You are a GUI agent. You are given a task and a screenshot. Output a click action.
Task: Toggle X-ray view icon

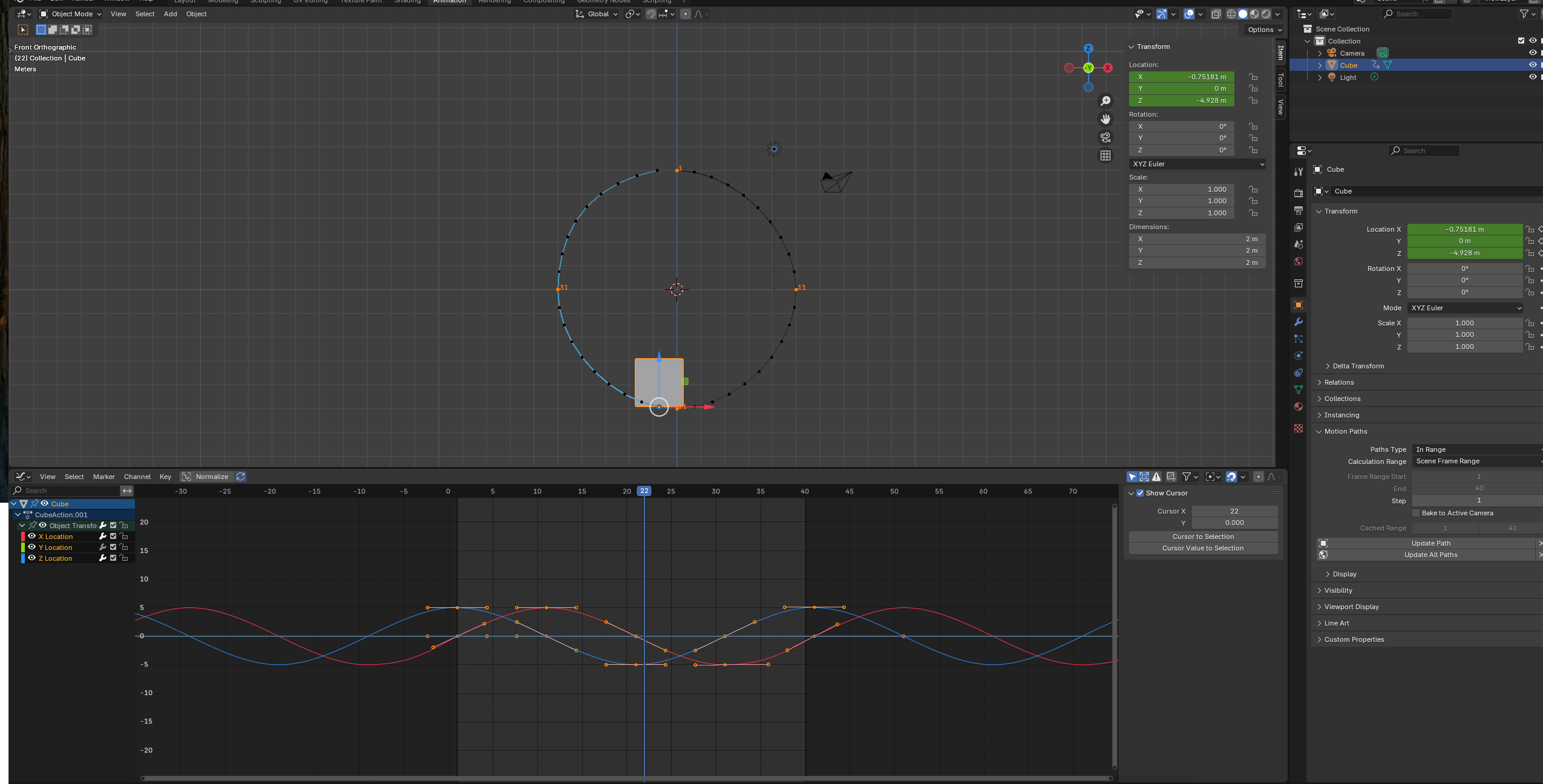coord(1216,14)
